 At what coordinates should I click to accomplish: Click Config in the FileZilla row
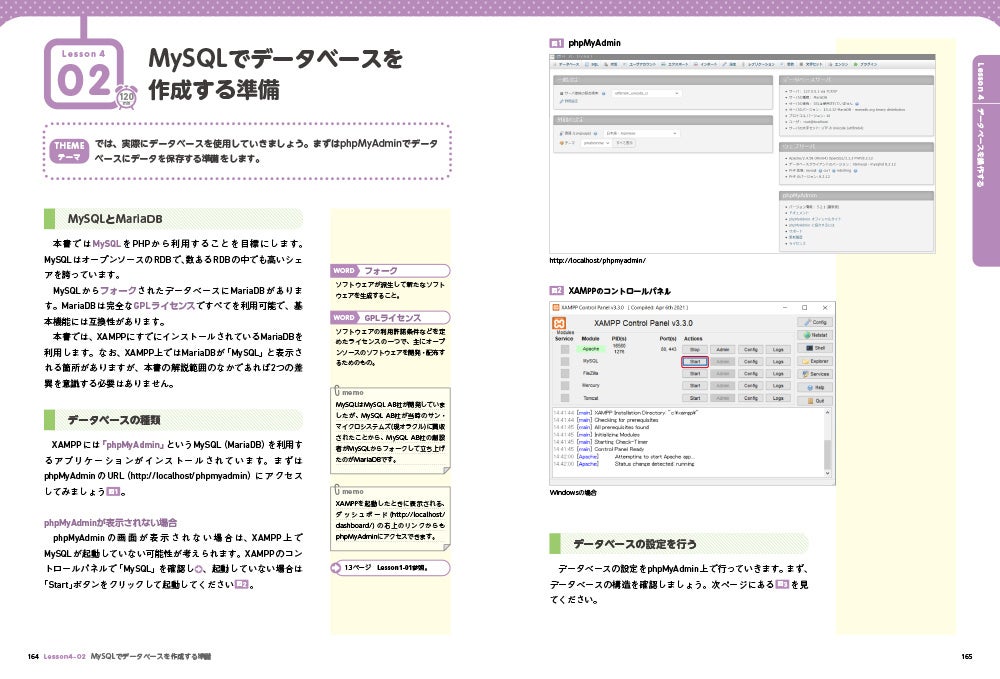pos(751,374)
